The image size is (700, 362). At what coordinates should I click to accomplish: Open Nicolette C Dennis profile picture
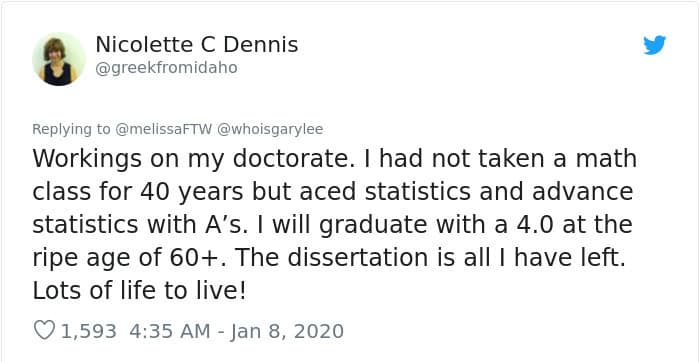tap(58, 59)
